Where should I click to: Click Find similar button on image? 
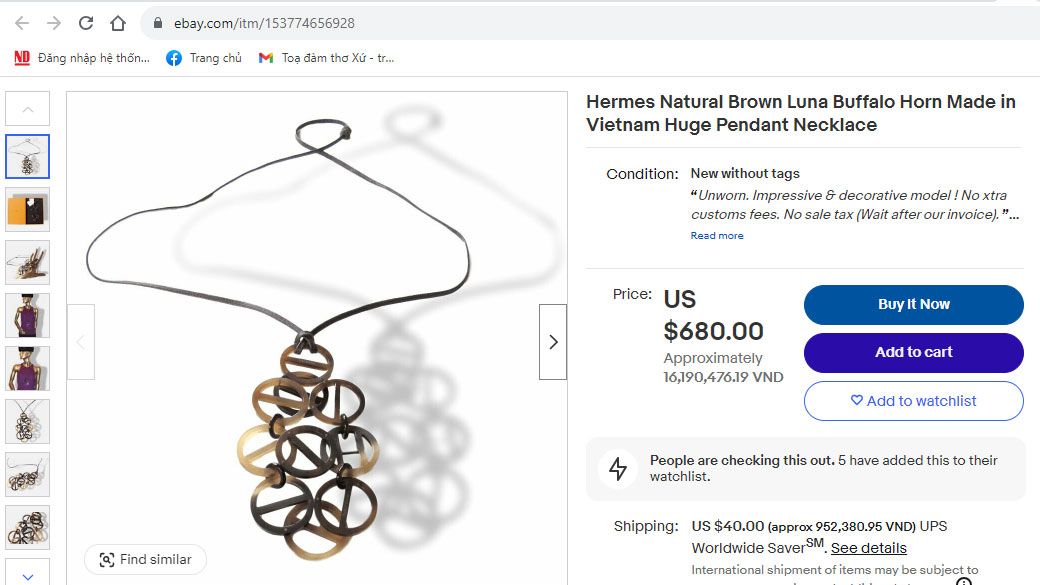[x=145, y=560]
